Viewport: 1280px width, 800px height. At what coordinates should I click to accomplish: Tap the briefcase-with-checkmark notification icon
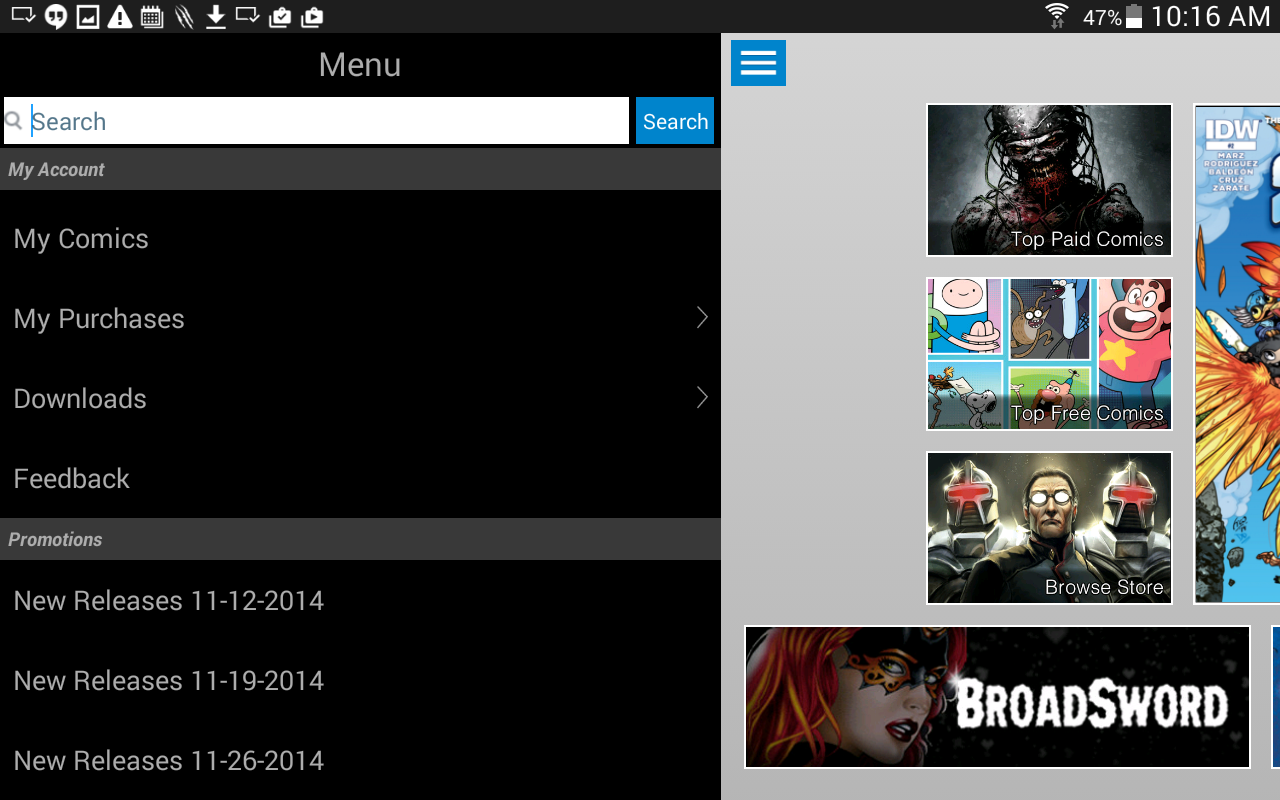[280, 17]
